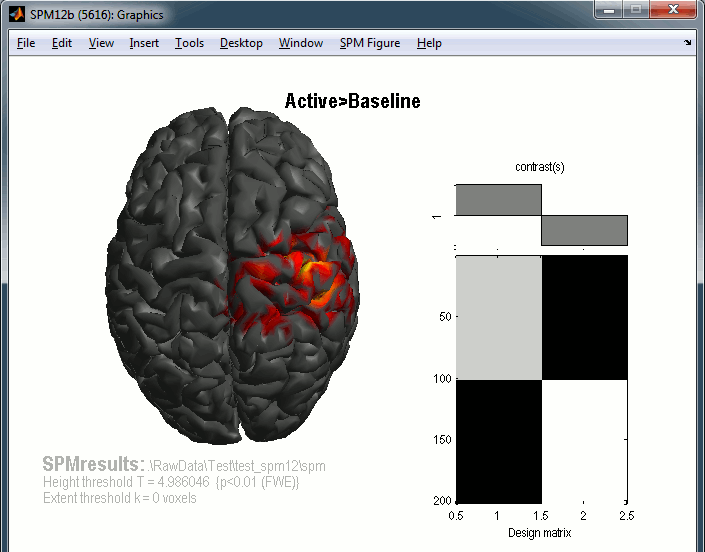
Task: Select the Active>Baseline title text
Action: (352, 101)
